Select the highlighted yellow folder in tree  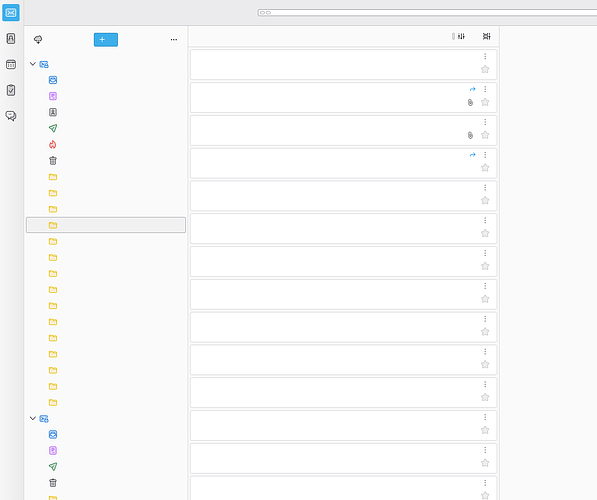pos(106,225)
